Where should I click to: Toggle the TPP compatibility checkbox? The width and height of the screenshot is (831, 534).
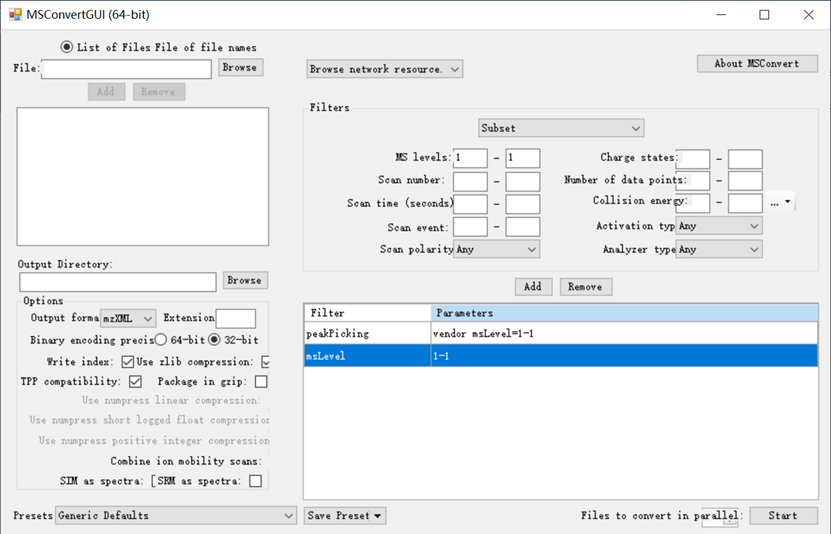pyautogui.click(x=136, y=381)
